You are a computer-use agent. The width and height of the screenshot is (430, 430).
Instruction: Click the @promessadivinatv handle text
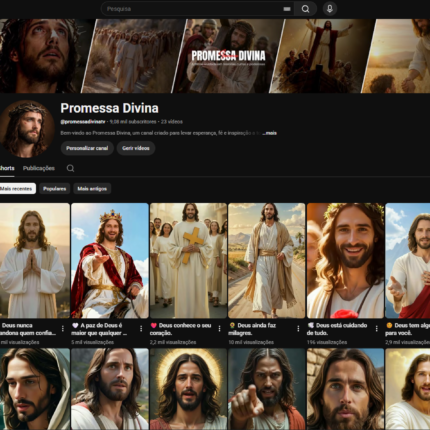pos(83,122)
